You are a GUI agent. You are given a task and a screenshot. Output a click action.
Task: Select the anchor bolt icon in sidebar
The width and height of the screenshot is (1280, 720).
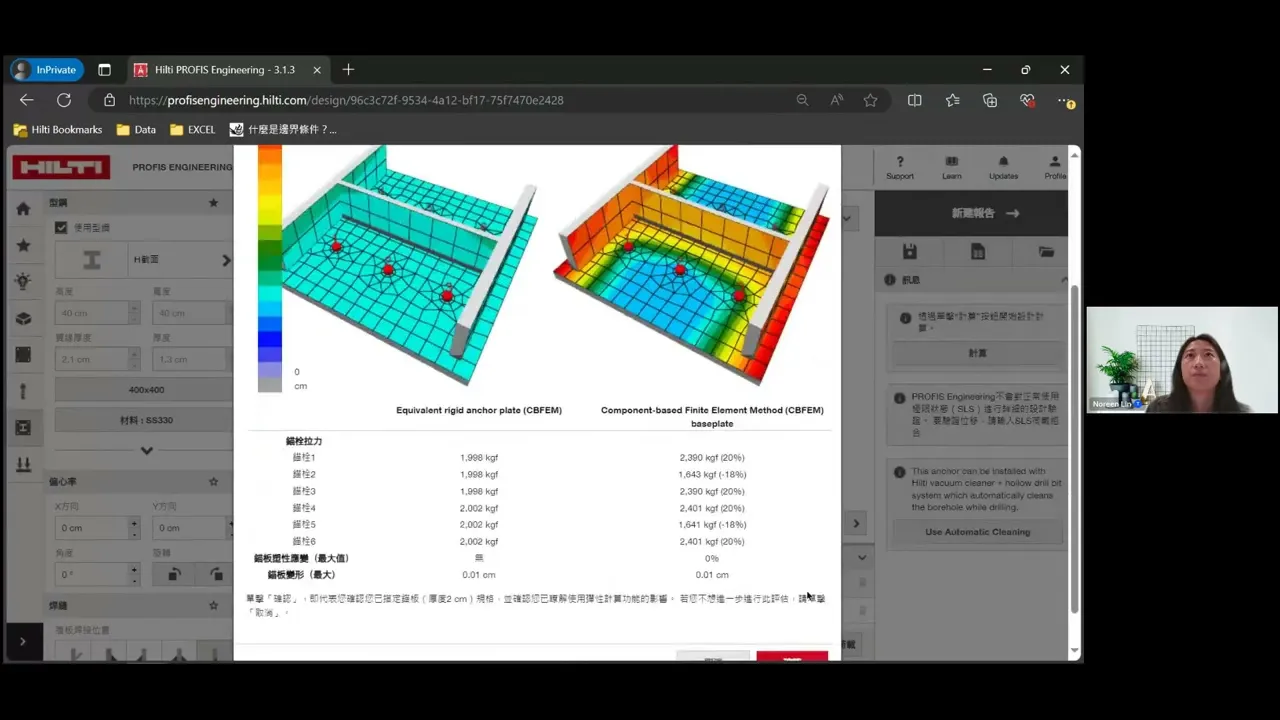[x=23, y=391]
